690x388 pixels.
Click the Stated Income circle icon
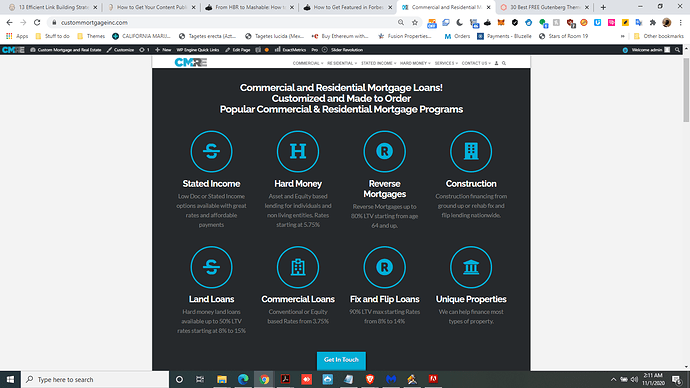(x=211, y=151)
